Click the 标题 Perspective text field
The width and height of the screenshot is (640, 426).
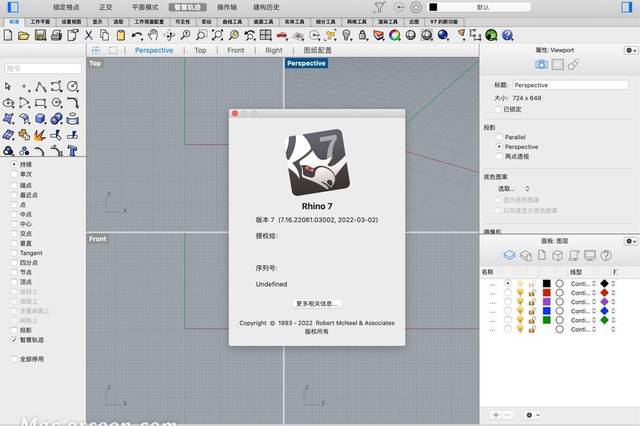(x=570, y=85)
